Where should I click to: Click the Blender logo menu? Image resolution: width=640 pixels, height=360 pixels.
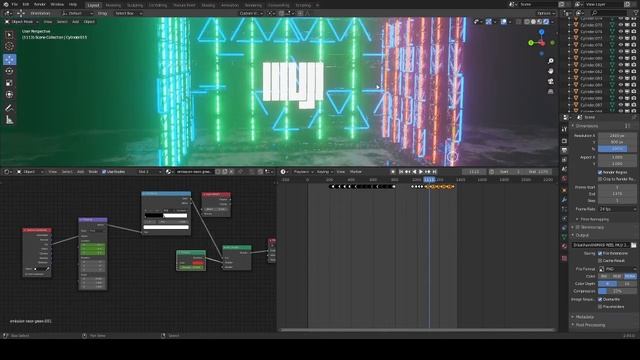[x=6, y=4]
